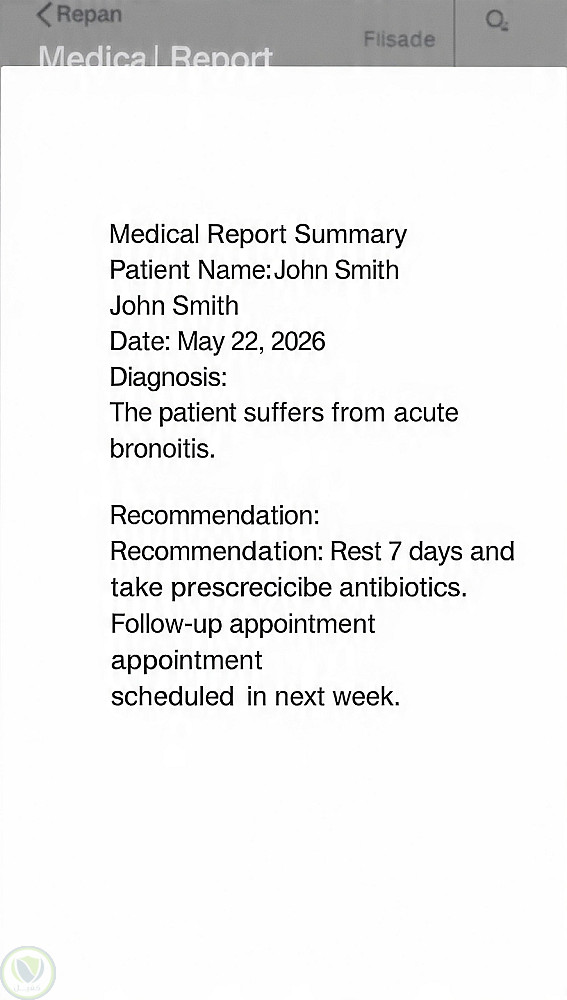Tap the Flisade button in header
The height and width of the screenshot is (1000, 567).
click(399, 40)
